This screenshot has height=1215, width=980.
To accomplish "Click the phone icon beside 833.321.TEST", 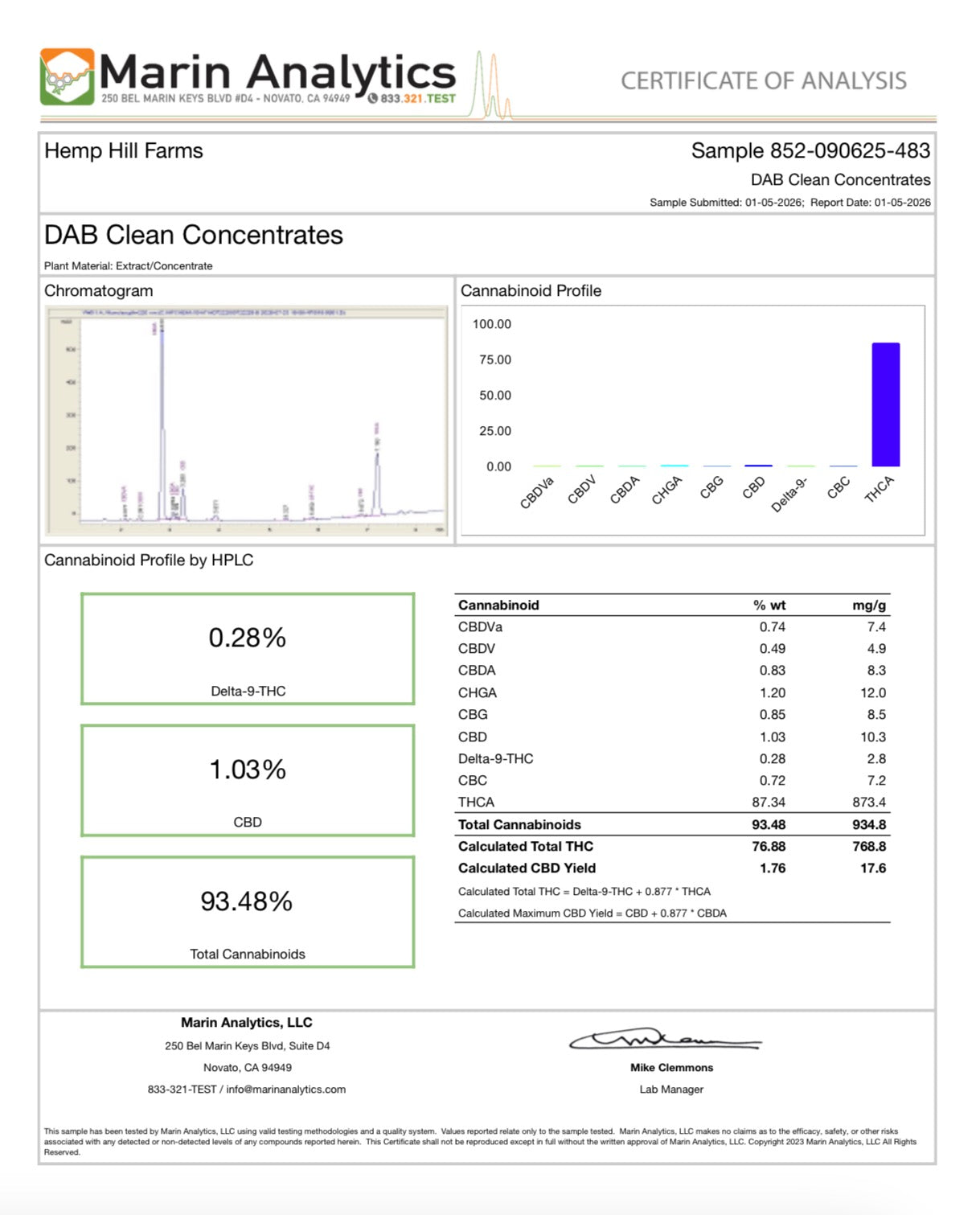I will pyautogui.click(x=372, y=99).
